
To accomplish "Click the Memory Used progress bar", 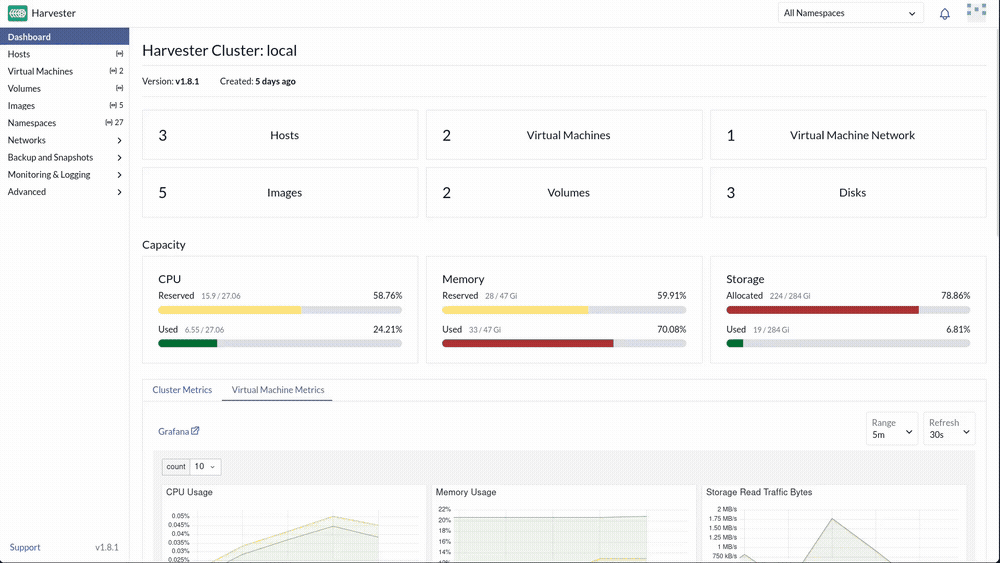I will tap(564, 343).
